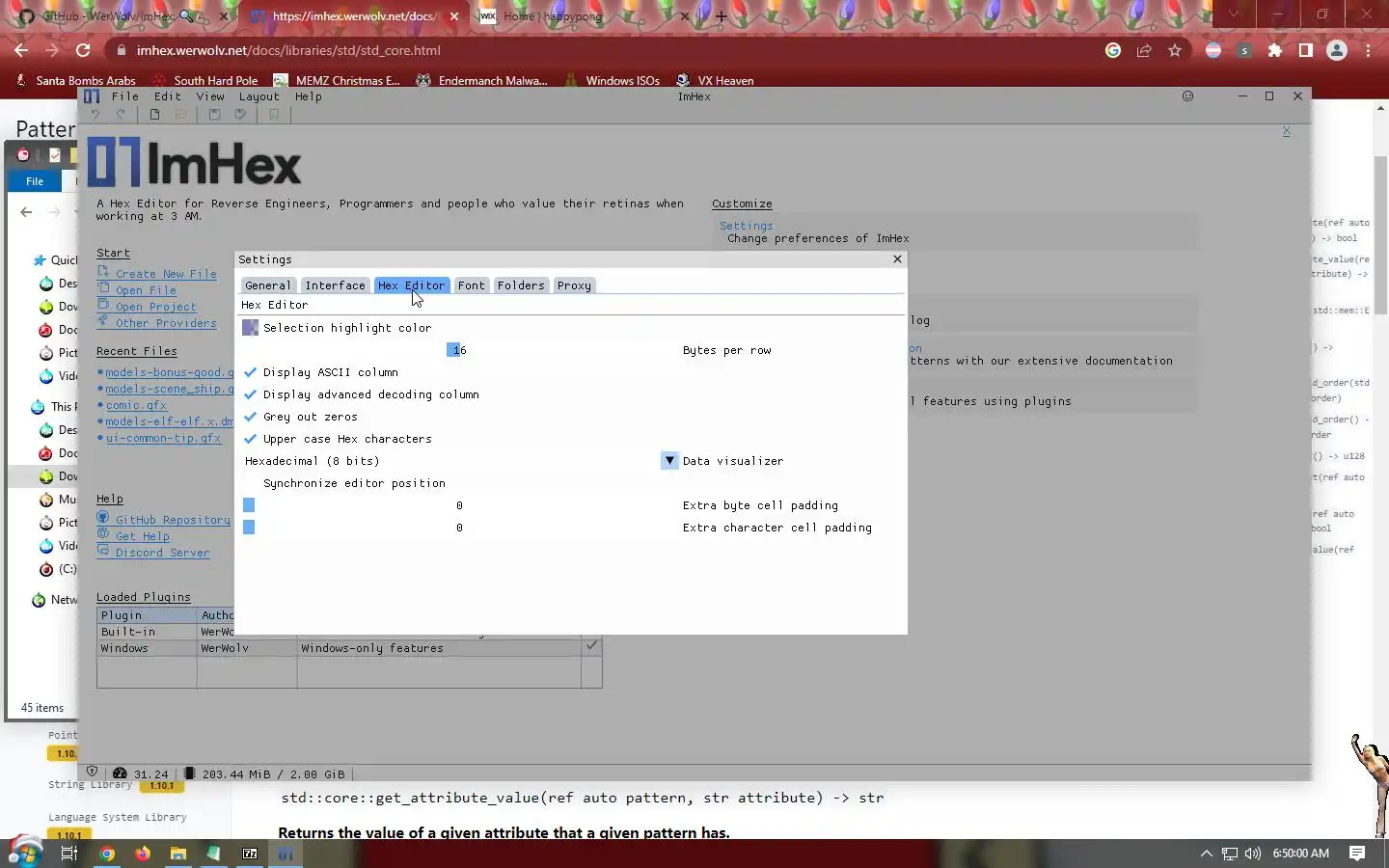Bookmark this page with the star icon
Viewport: 1389px width, 868px height.
click(x=1175, y=50)
